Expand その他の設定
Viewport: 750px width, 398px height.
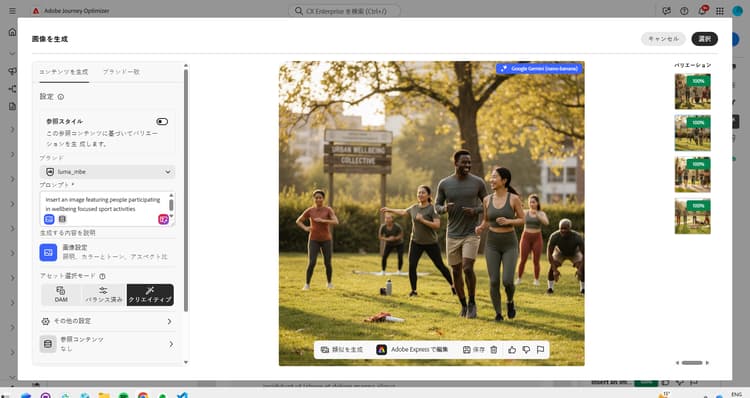[108, 321]
